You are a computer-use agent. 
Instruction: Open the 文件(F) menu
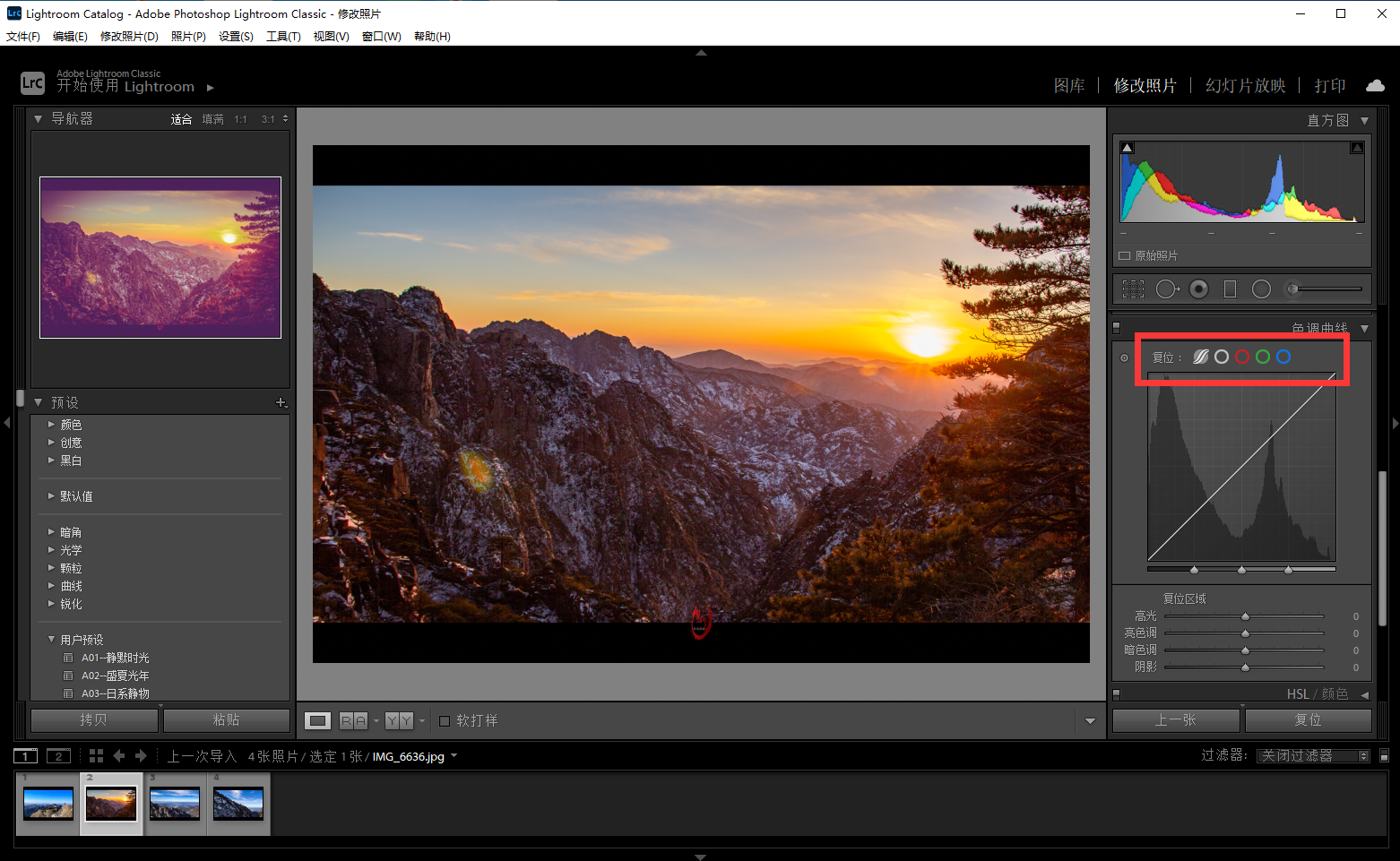click(x=23, y=36)
